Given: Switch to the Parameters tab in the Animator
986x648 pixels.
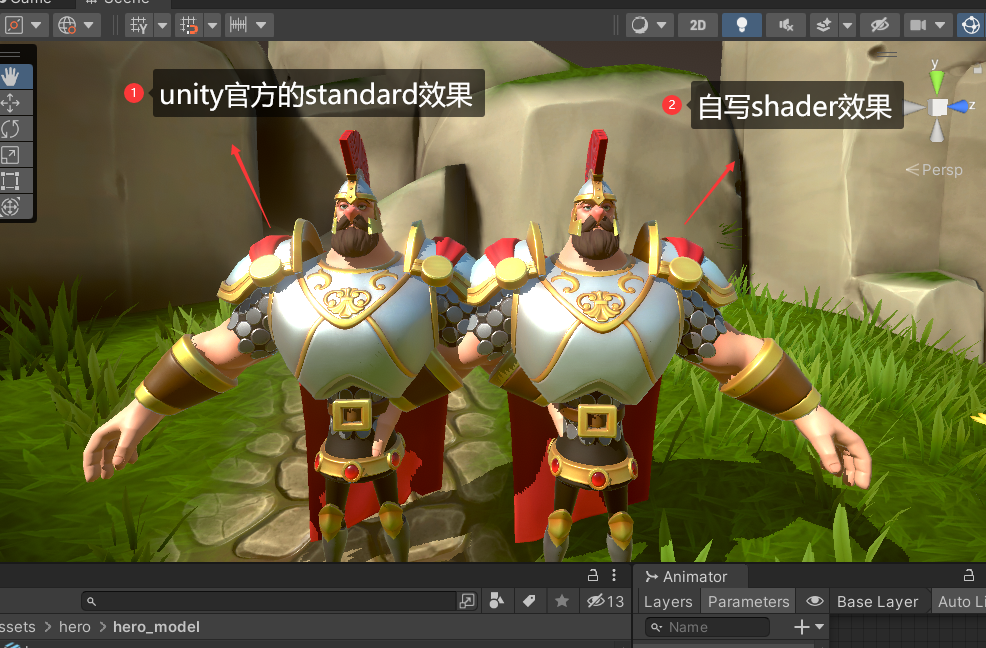Looking at the screenshot, I should tap(748, 601).
